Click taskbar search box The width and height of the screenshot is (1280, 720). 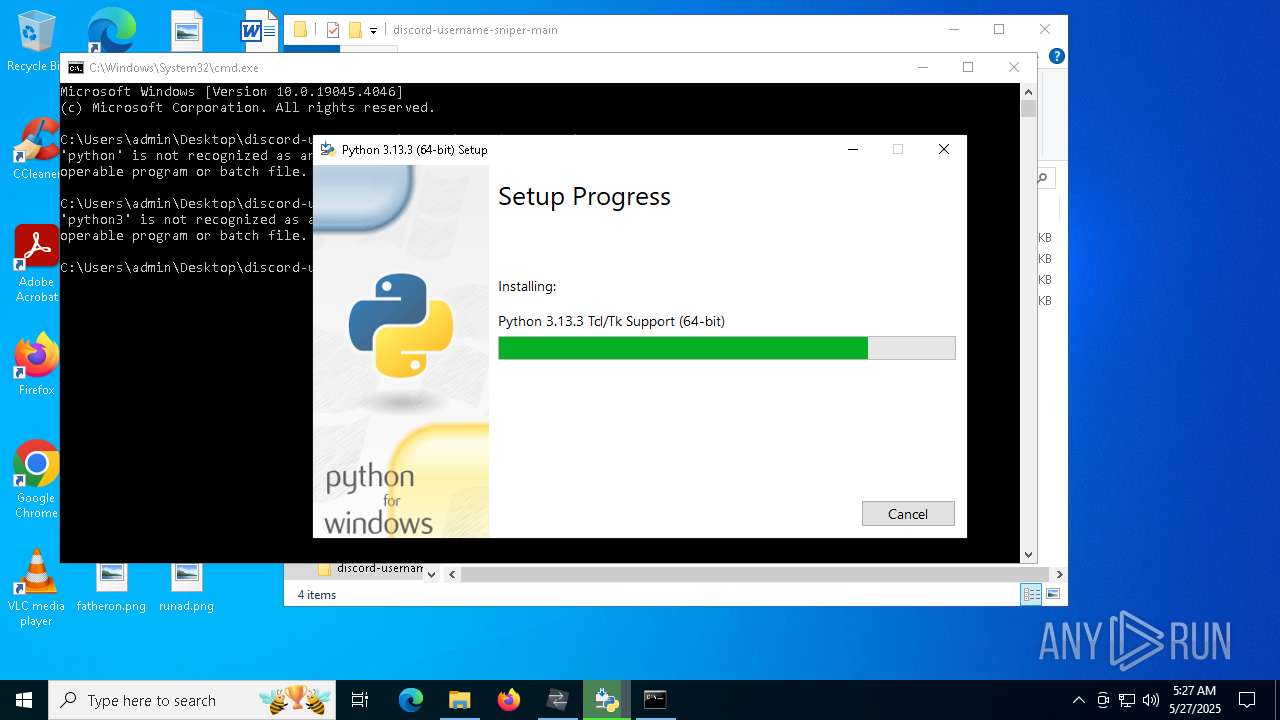pyautogui.click(x=193, y=700)
